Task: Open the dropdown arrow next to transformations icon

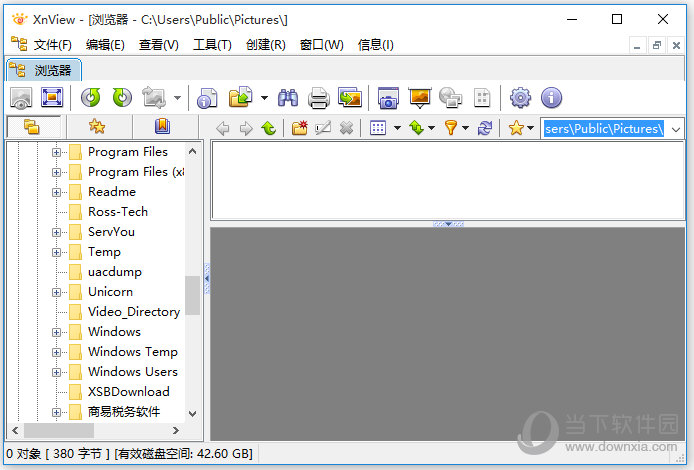Action: [x=177, y=98]
